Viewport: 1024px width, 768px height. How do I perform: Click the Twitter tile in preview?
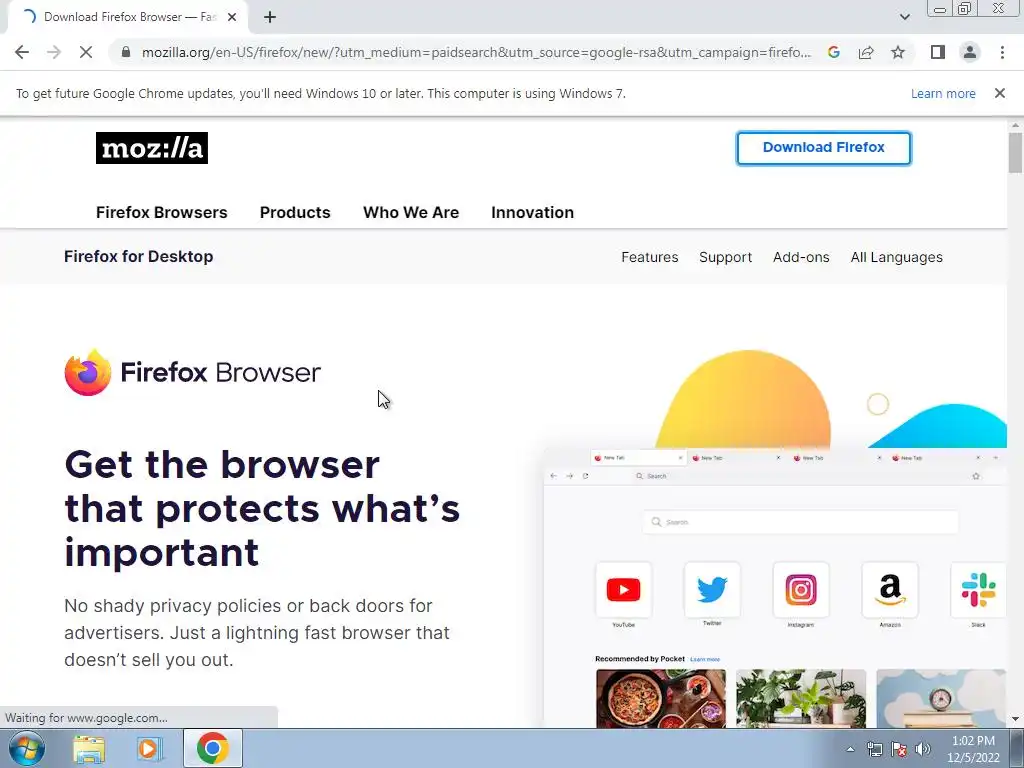click(712, 590)
